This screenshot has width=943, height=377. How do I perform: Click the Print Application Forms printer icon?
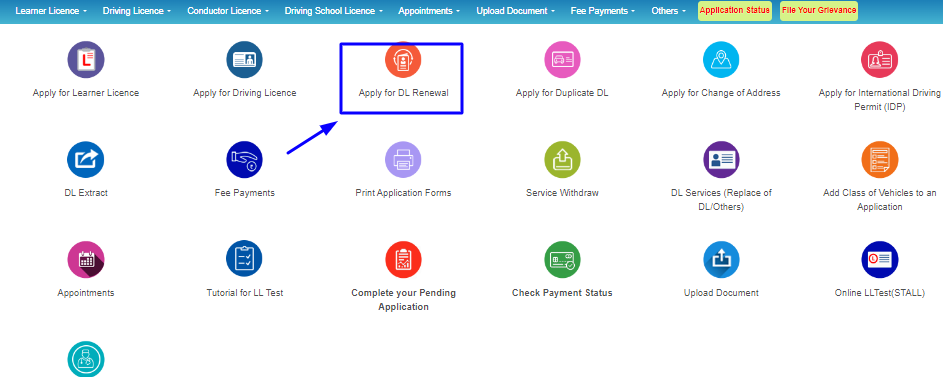(404, 159)
